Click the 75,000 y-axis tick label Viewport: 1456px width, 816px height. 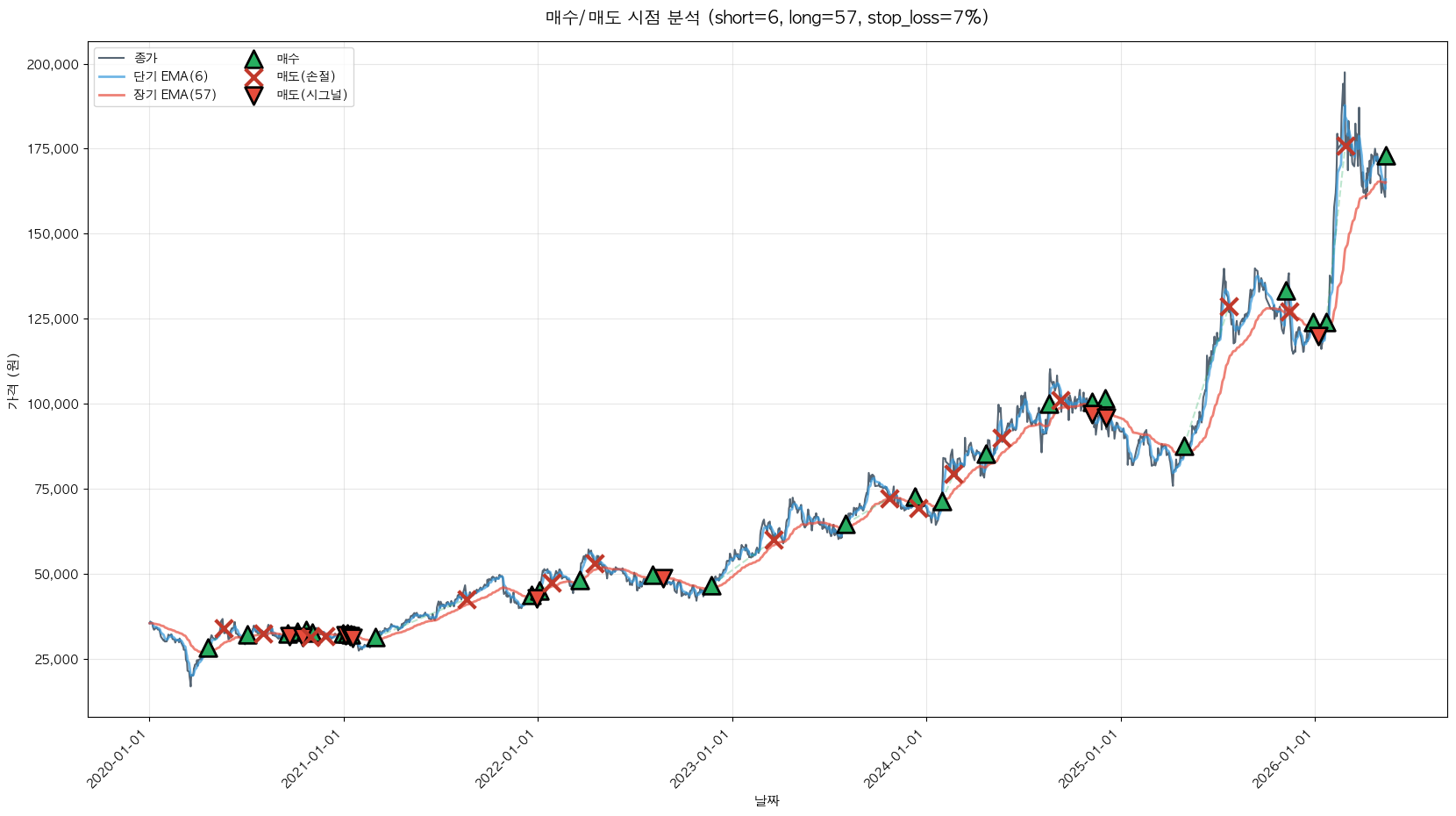(57, 490)
